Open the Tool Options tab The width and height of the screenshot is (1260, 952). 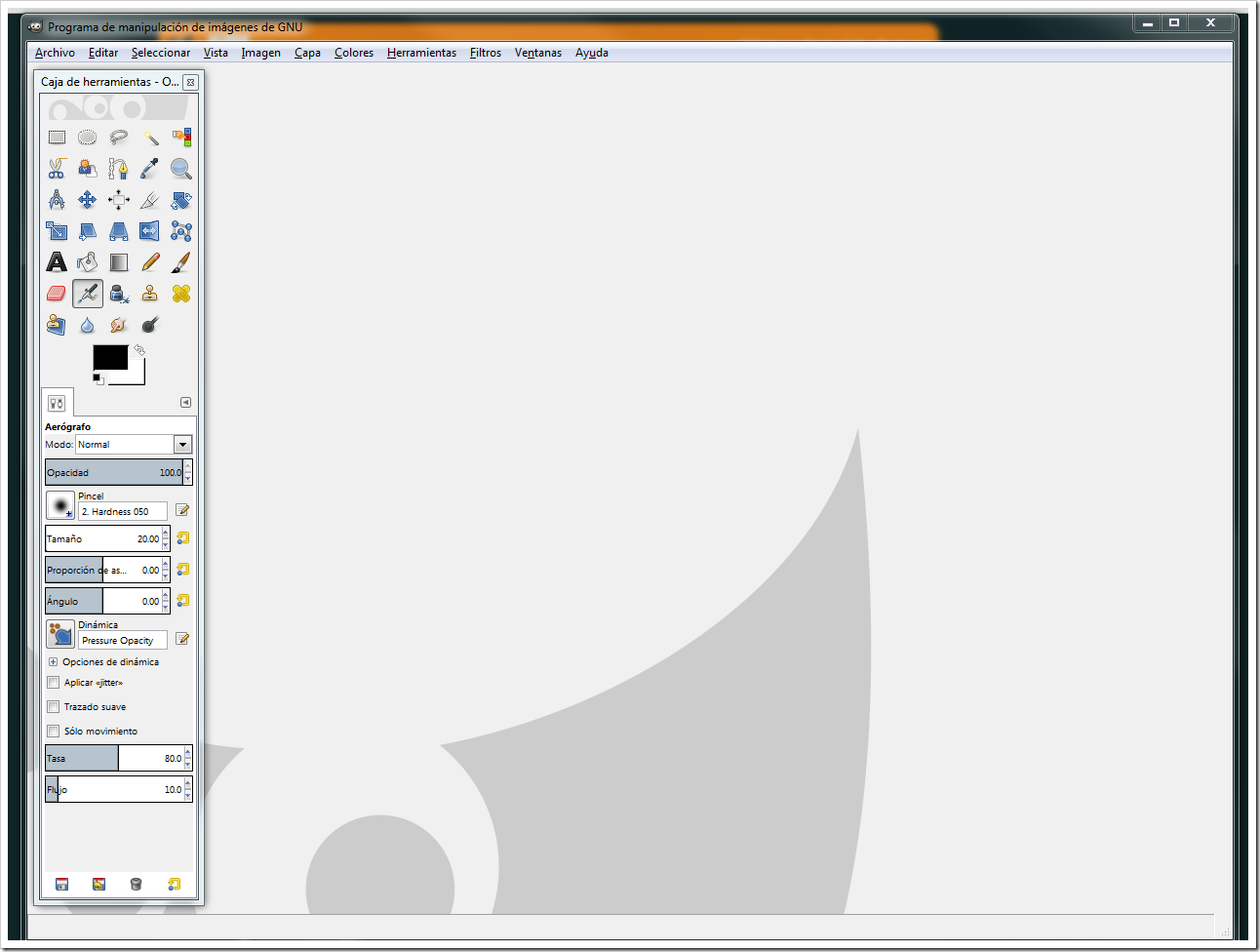[x=57, y=403]
